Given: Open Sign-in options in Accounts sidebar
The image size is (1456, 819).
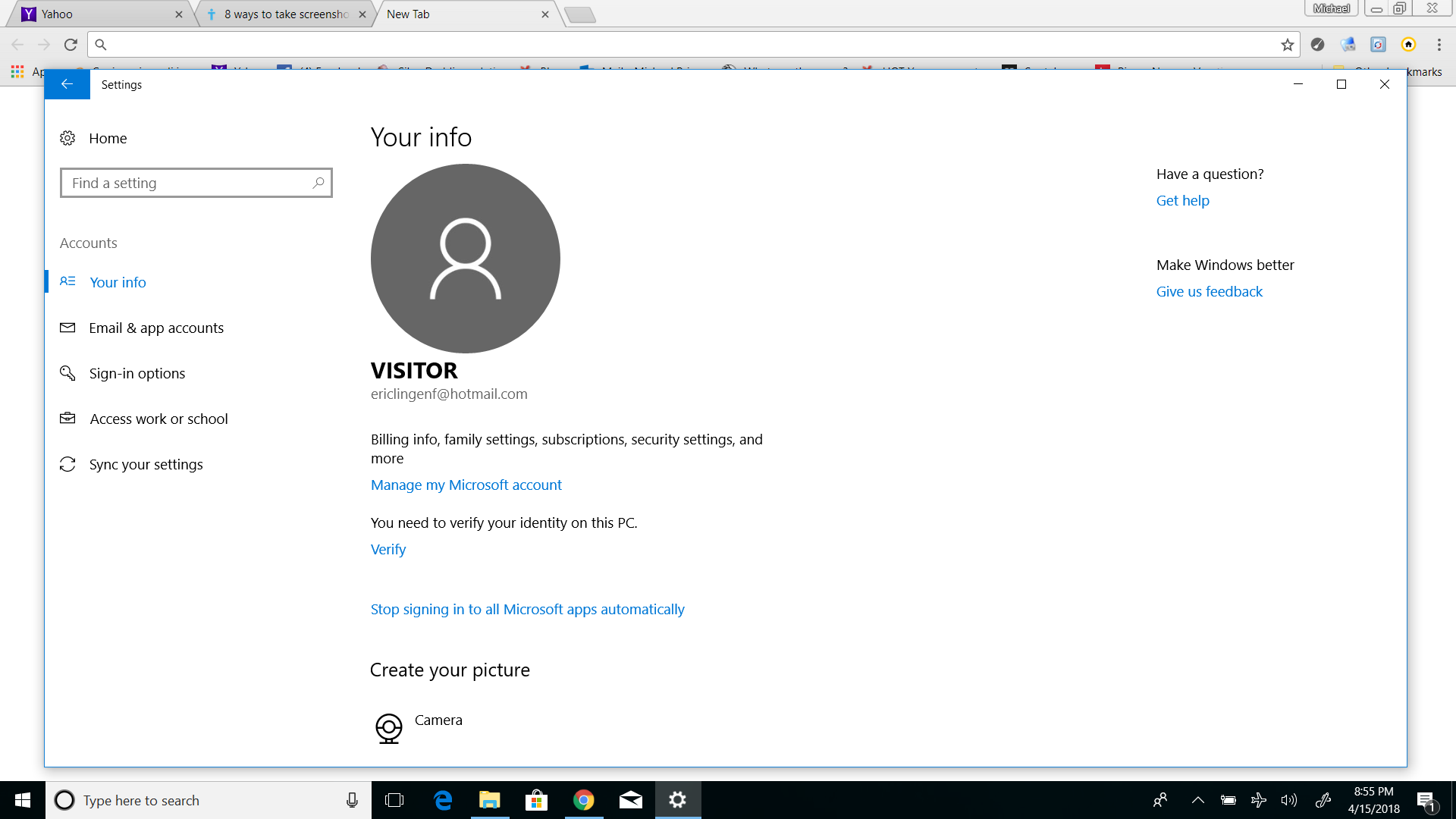Looking at the screenshot, I should click(137, 373).
